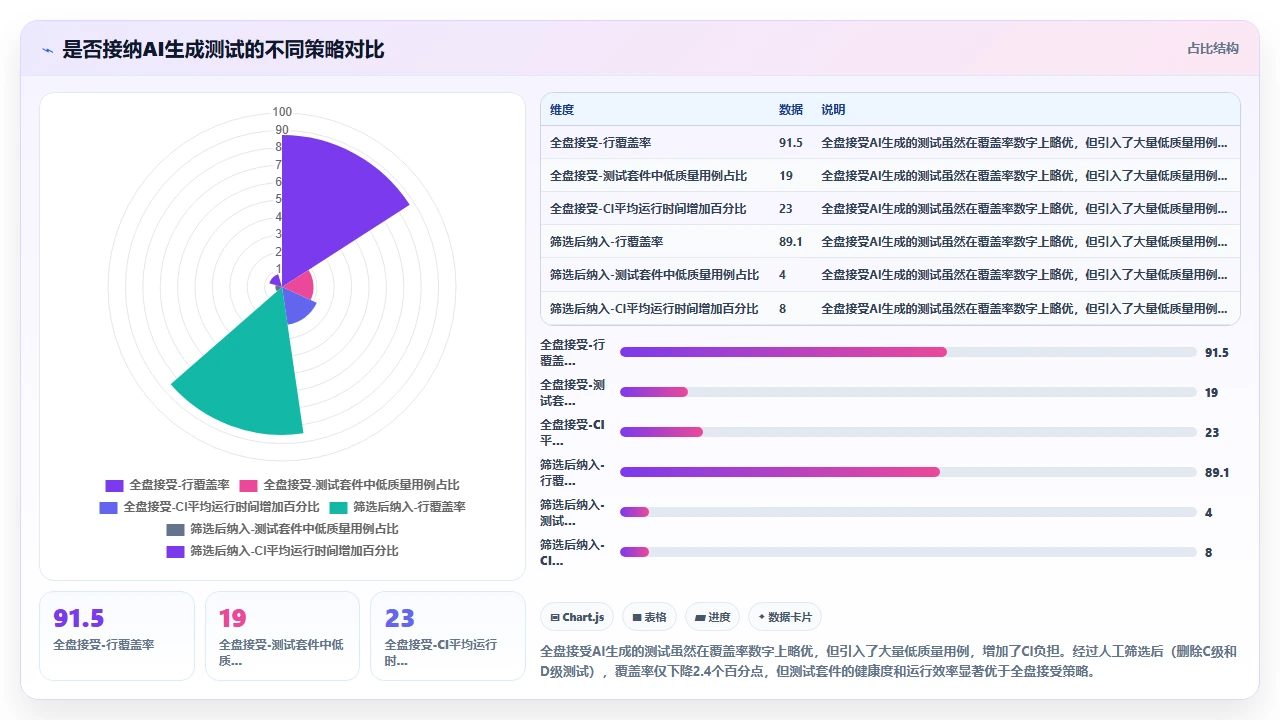
Task: Click the progress bar showing 4
Action: (x=908, y=512)
